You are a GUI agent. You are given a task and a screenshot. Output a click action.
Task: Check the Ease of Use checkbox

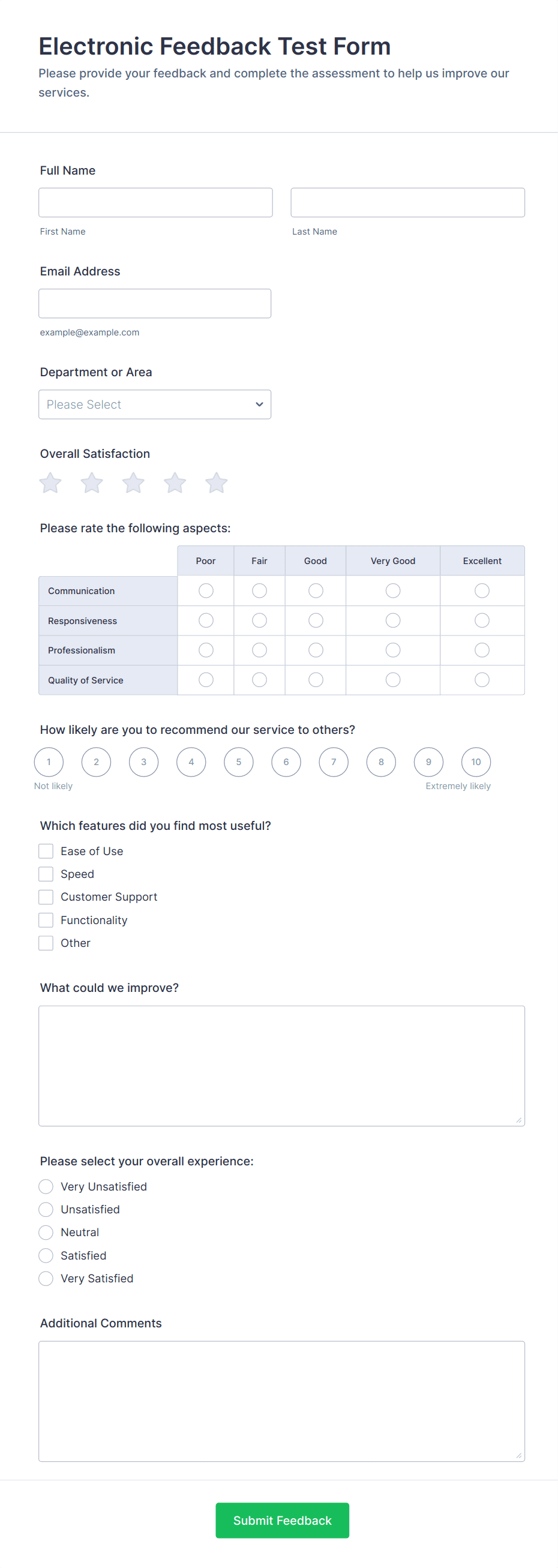pos(46,851)
